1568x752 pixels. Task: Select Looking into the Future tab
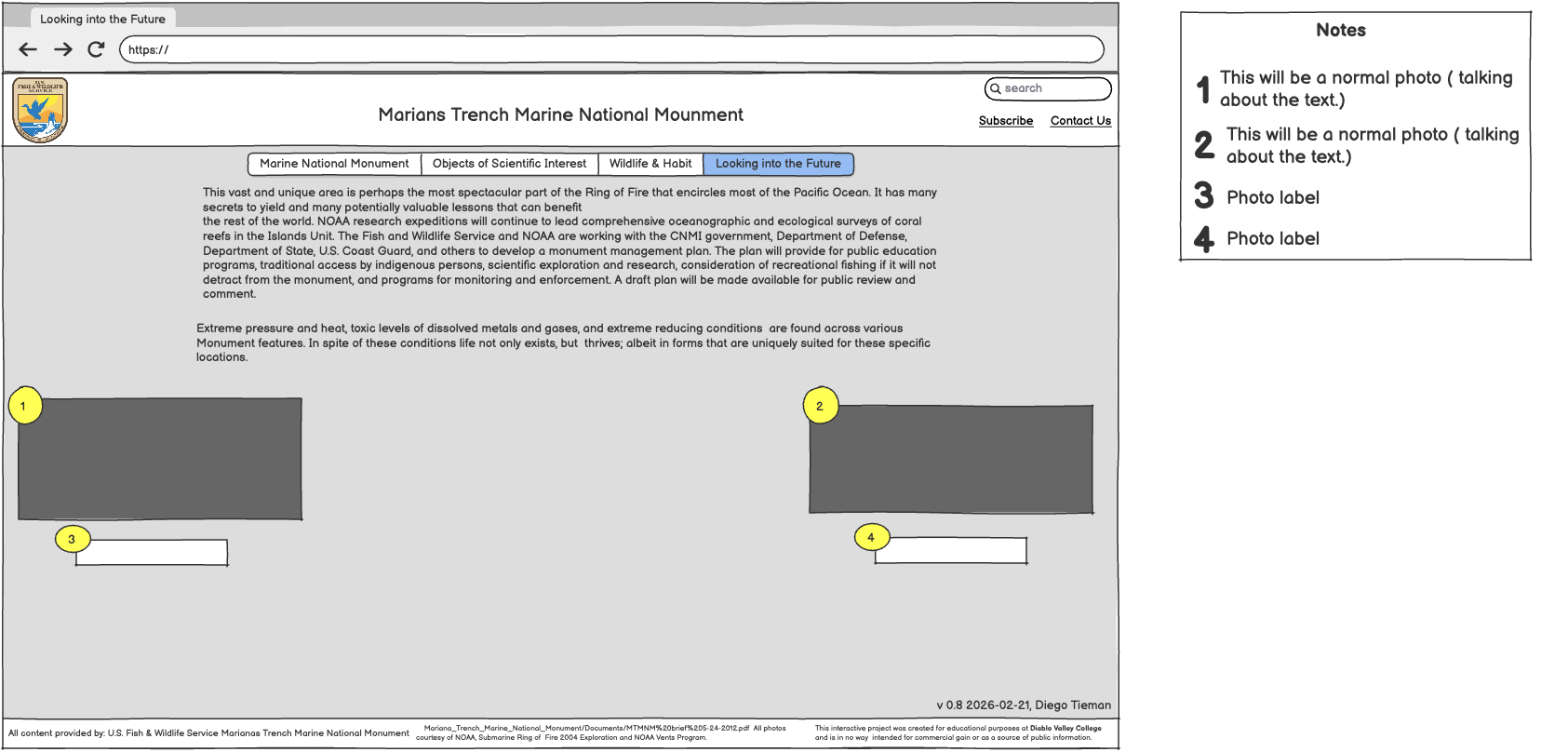tap(778, 164)
